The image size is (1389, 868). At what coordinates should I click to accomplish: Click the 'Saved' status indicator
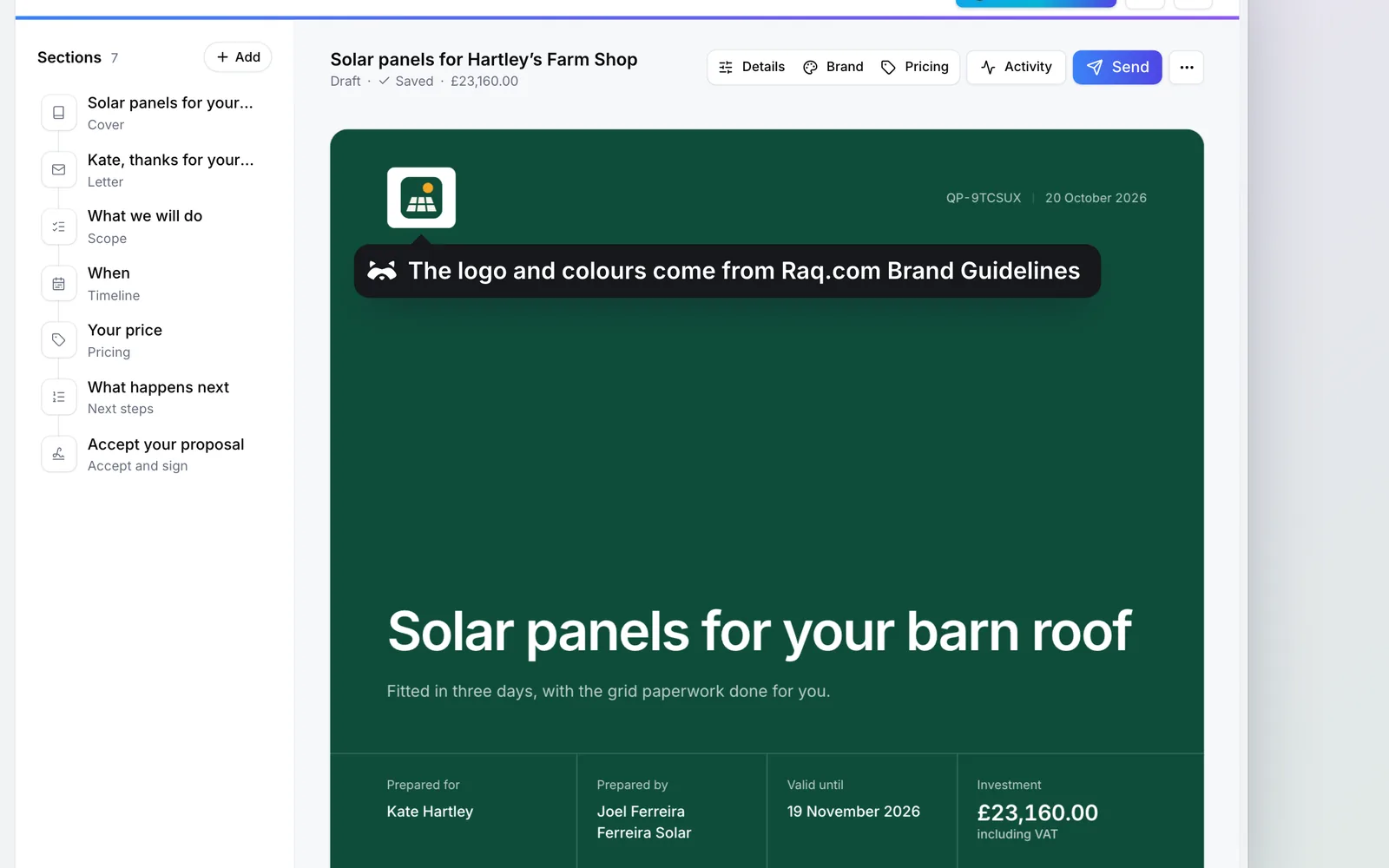[x=406, y=81]
